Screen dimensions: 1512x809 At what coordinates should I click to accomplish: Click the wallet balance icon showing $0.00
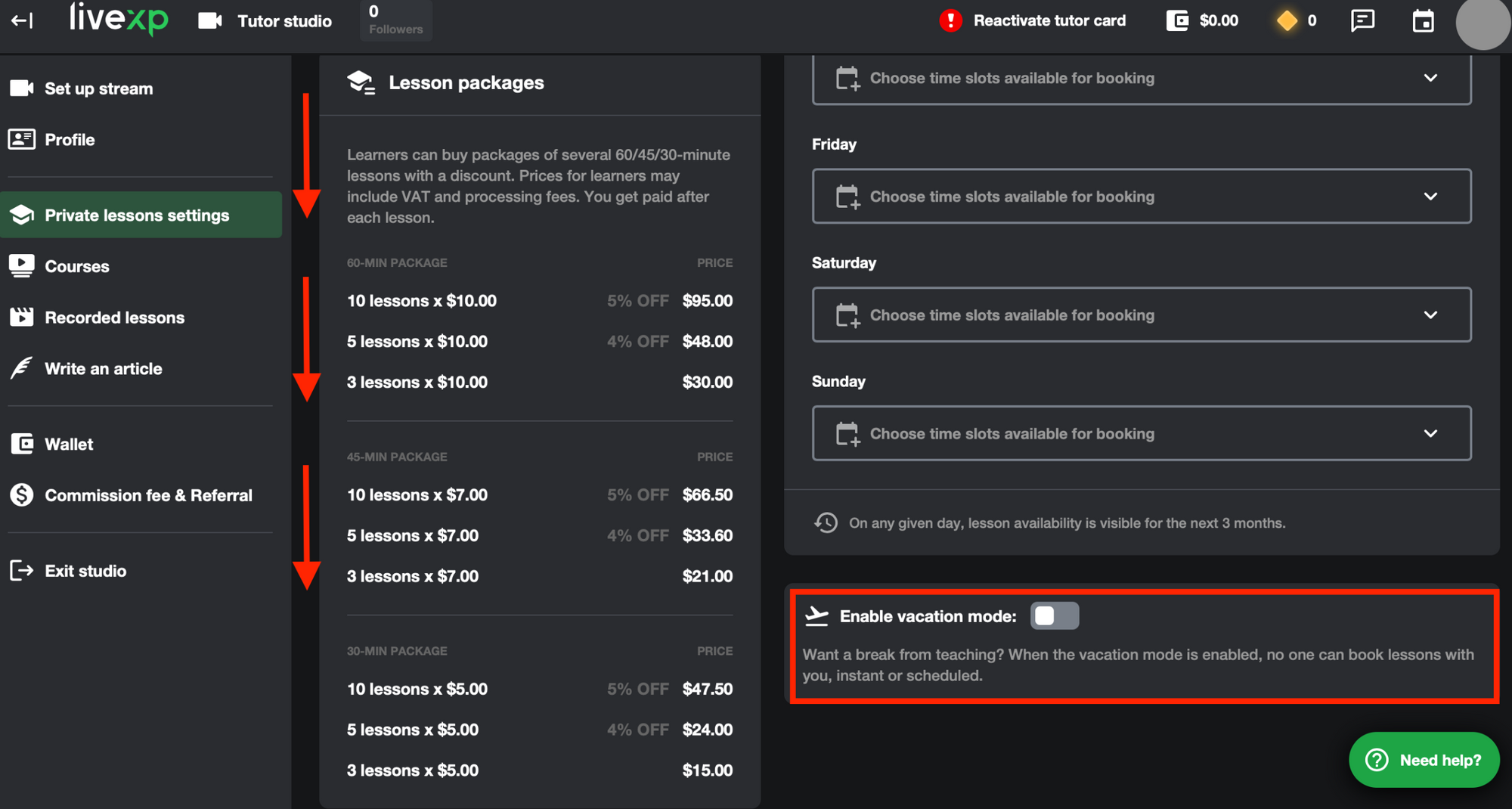click(1177, 20)
